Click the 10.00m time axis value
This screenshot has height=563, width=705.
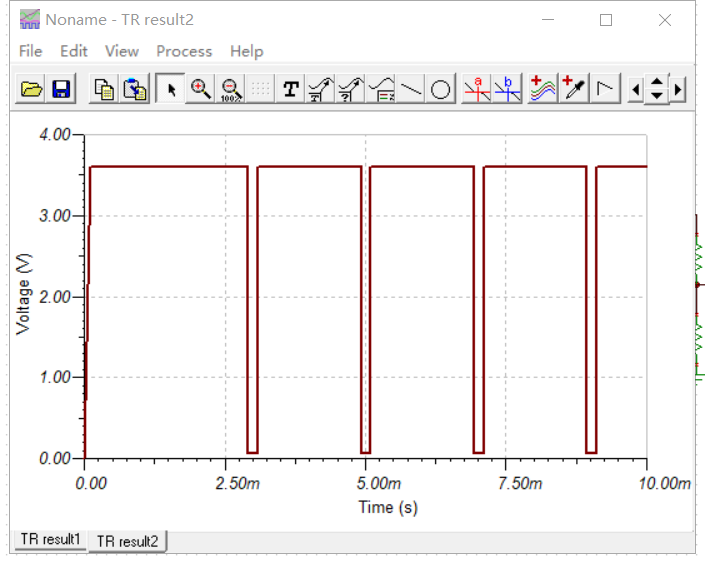pos(665,483)
